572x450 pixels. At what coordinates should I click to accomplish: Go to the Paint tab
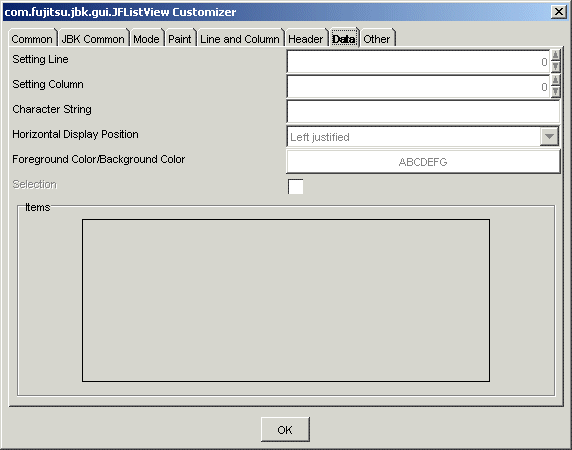click(180, 38)
